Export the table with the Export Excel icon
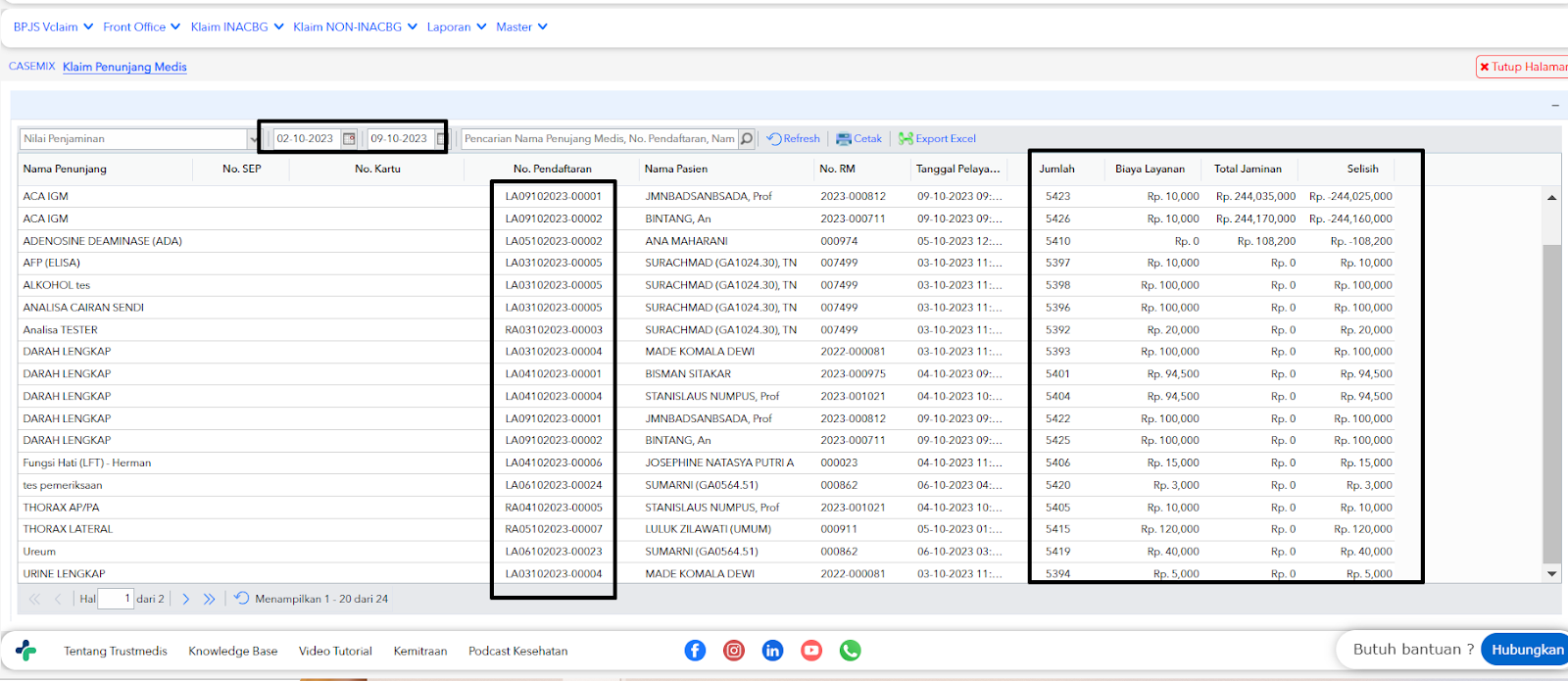 [x=937, y=139]
